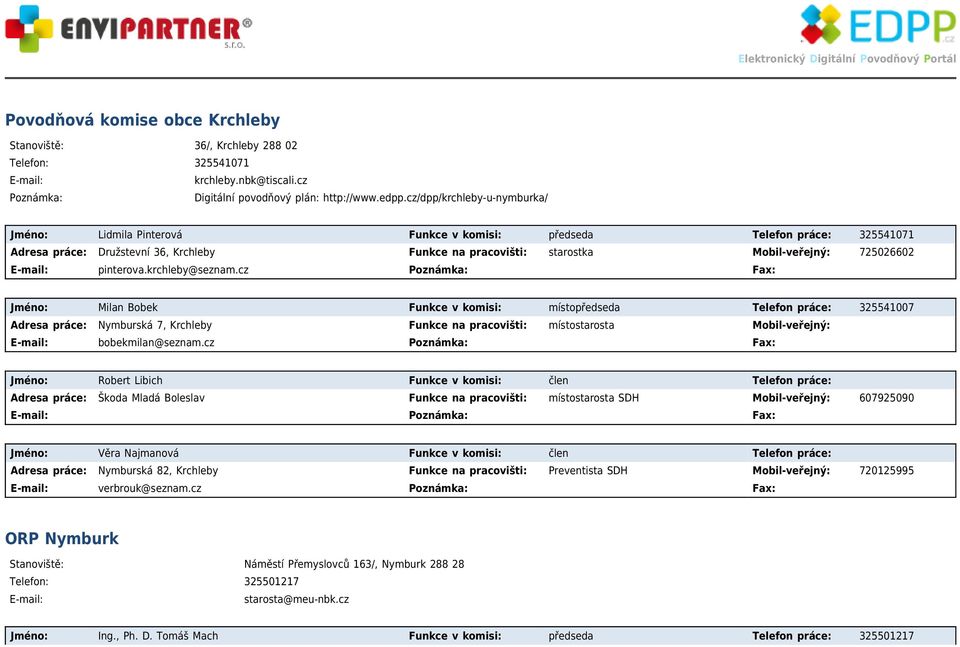Click the verbrouk@seznam.cz email
Image resolution: width=960 pixels, height=647 pixels.
click(x=149, y=488)
